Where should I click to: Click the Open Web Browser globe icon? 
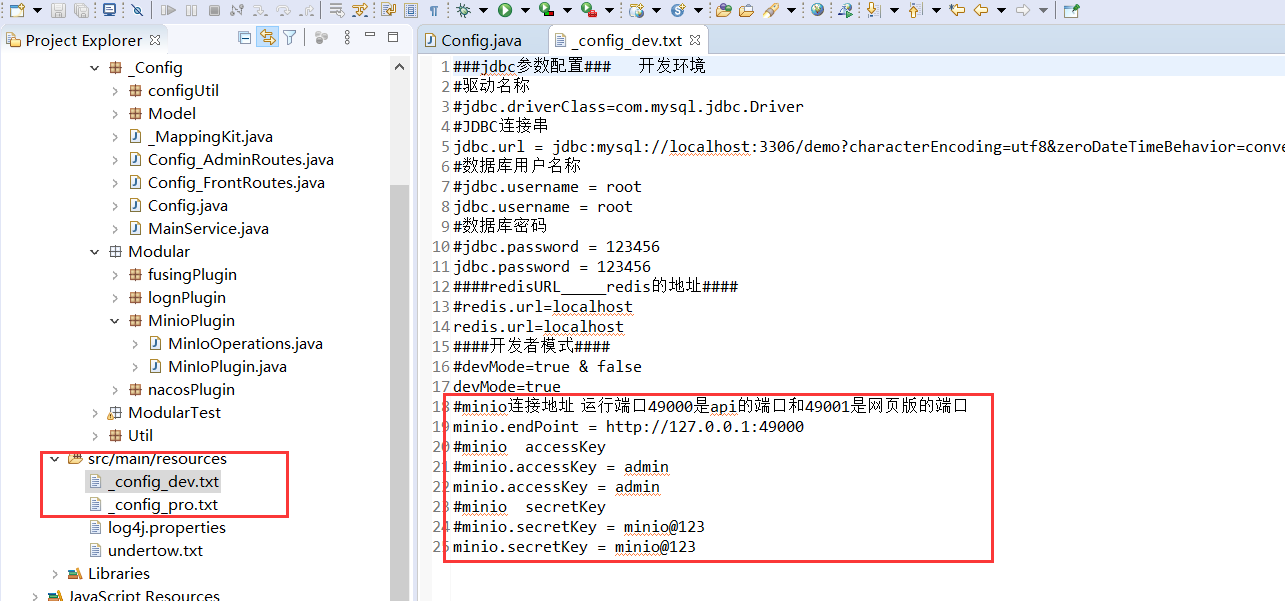(x=818, y=11)
